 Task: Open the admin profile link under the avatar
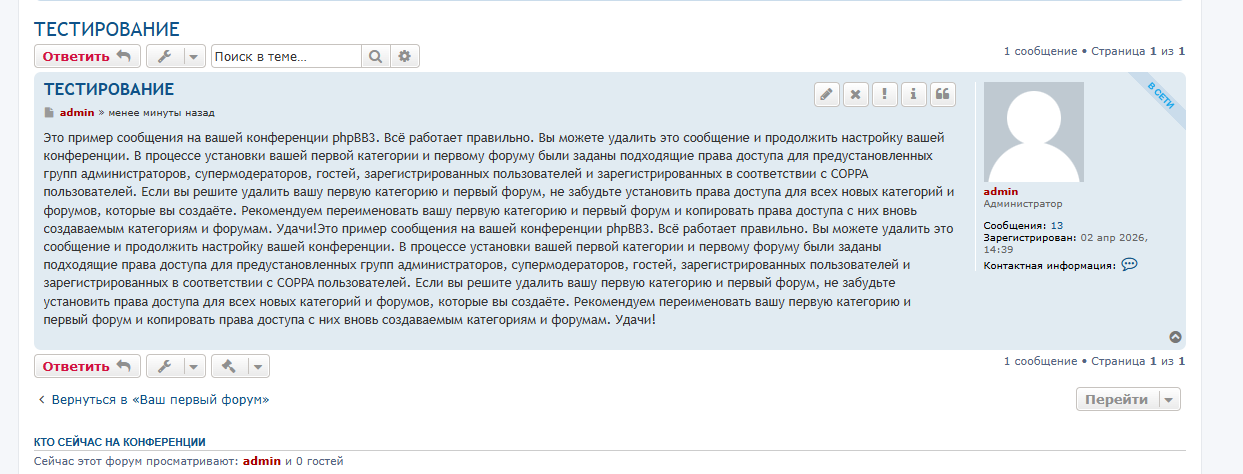(x=1000, y=191)
